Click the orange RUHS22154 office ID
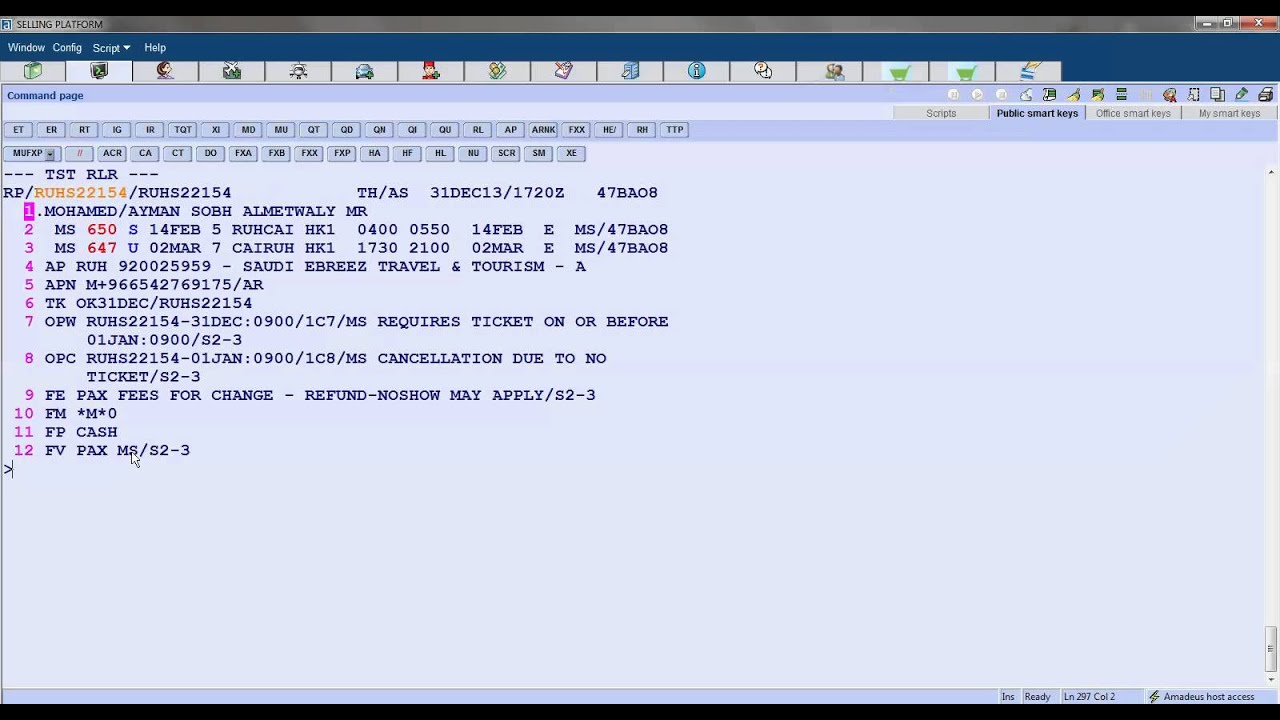This screenshot has width=1280, height=720. [x=81, y=193]
